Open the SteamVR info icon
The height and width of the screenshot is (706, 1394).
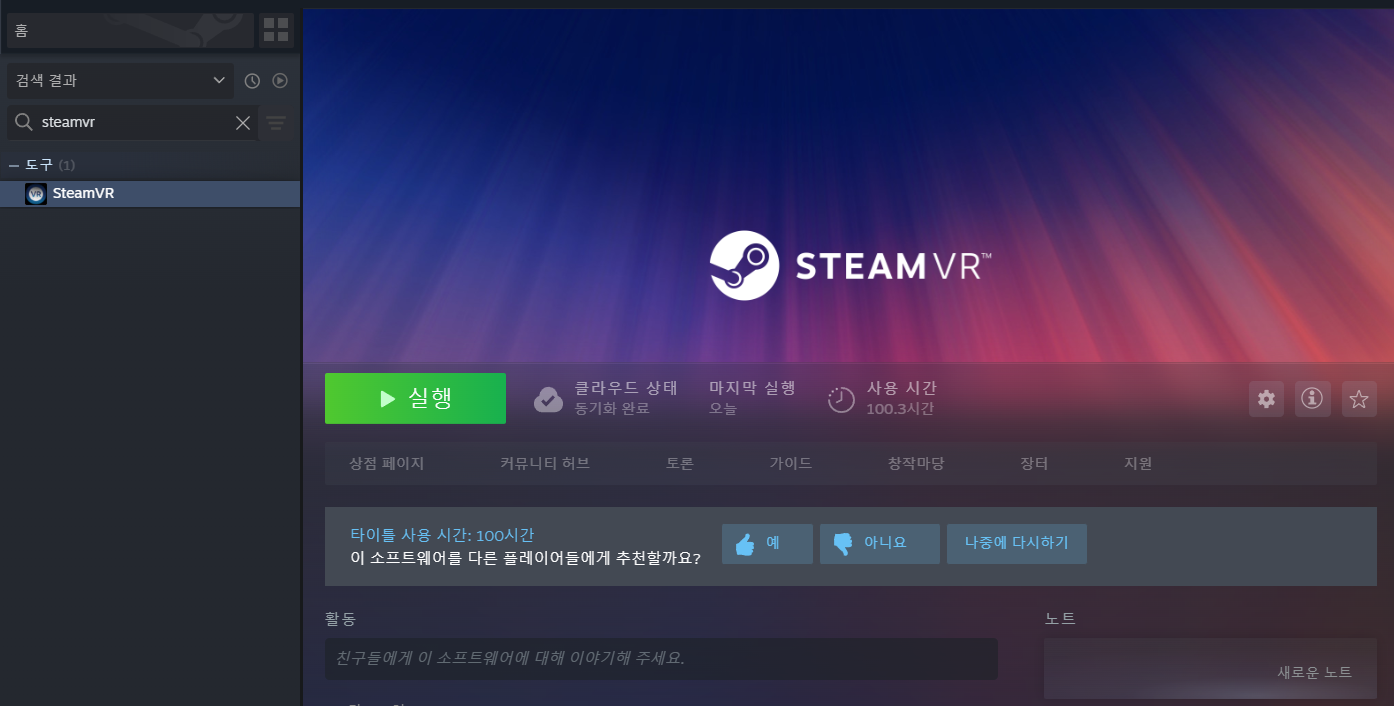(1312, 399)
